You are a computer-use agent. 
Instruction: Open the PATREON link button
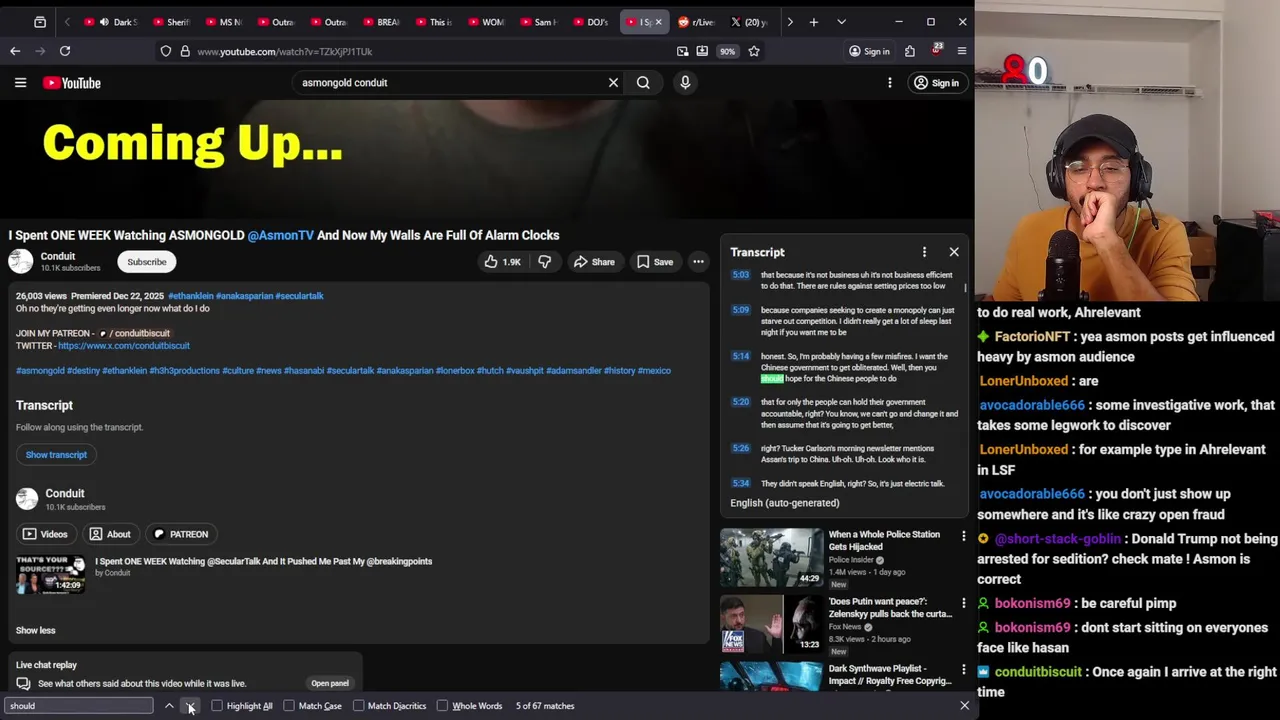[x=181, y=534]
